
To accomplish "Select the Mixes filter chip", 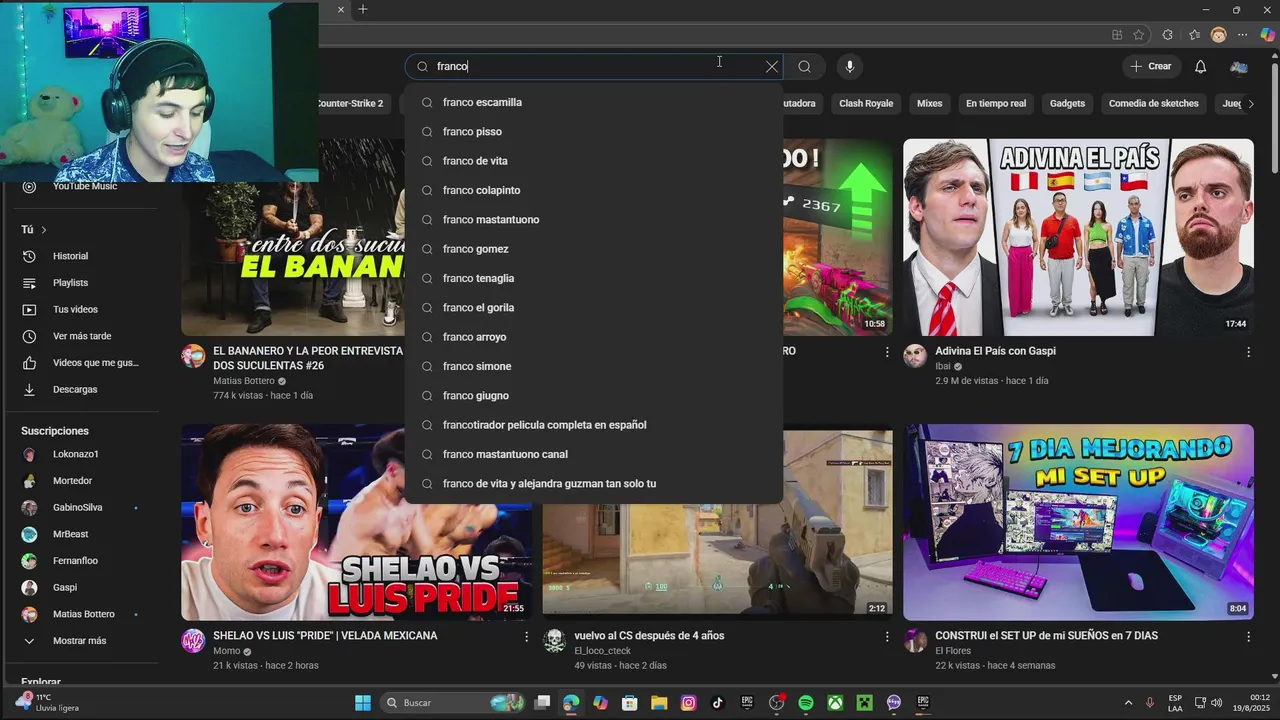I will (x=930, y=103).
